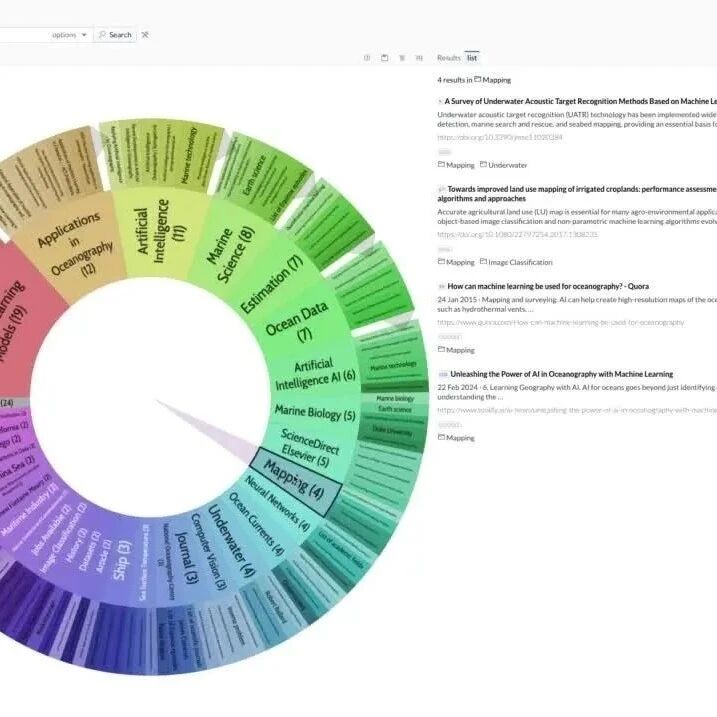Select the Marine Biology (5) chart segment
This screenshot has width=717, height=717.
coord(315,414)
